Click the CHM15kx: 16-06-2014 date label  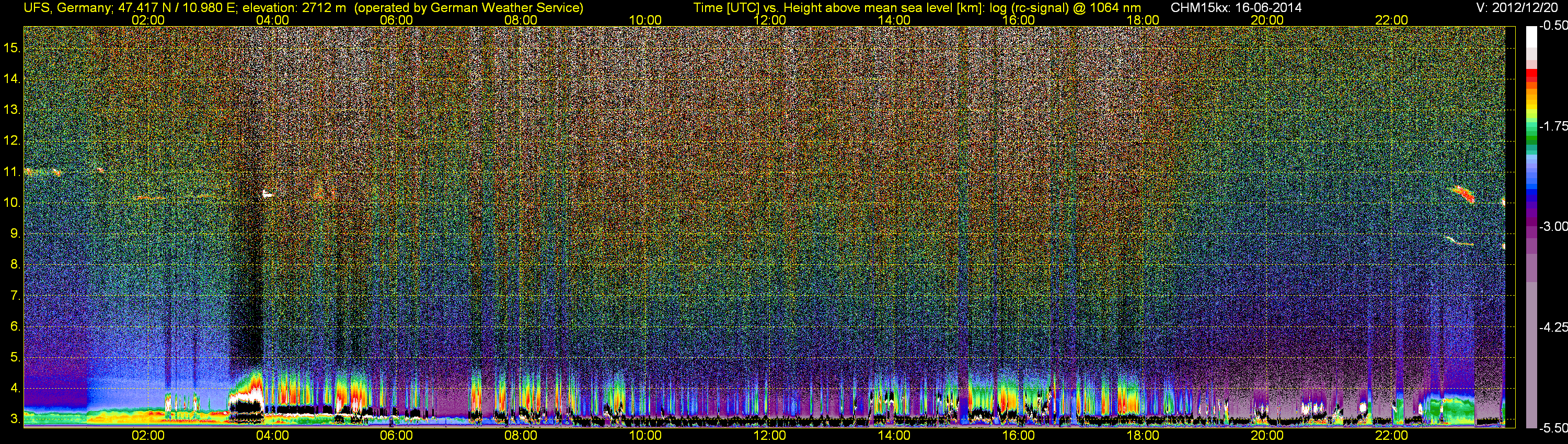point(1236,8)
